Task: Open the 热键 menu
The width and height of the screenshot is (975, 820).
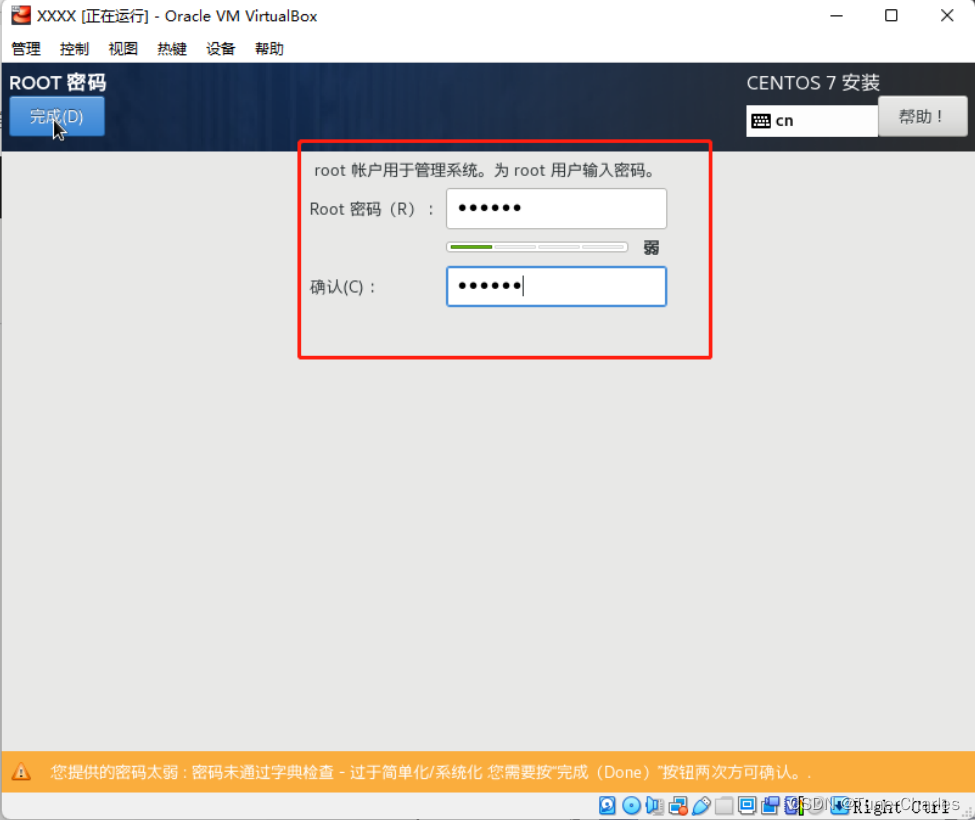Action: (172, 48)
